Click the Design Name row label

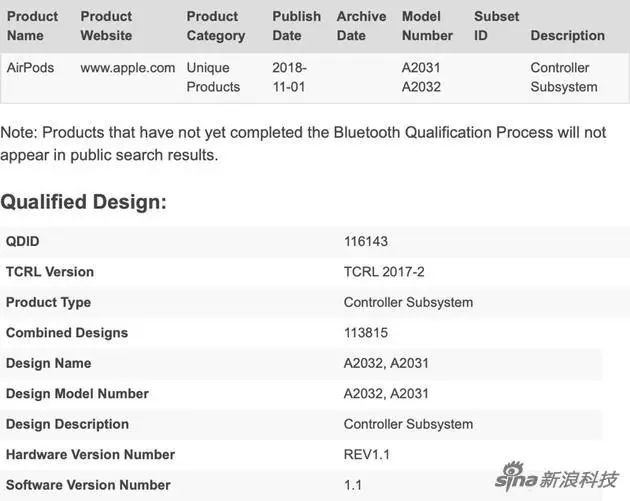(48, 363)
